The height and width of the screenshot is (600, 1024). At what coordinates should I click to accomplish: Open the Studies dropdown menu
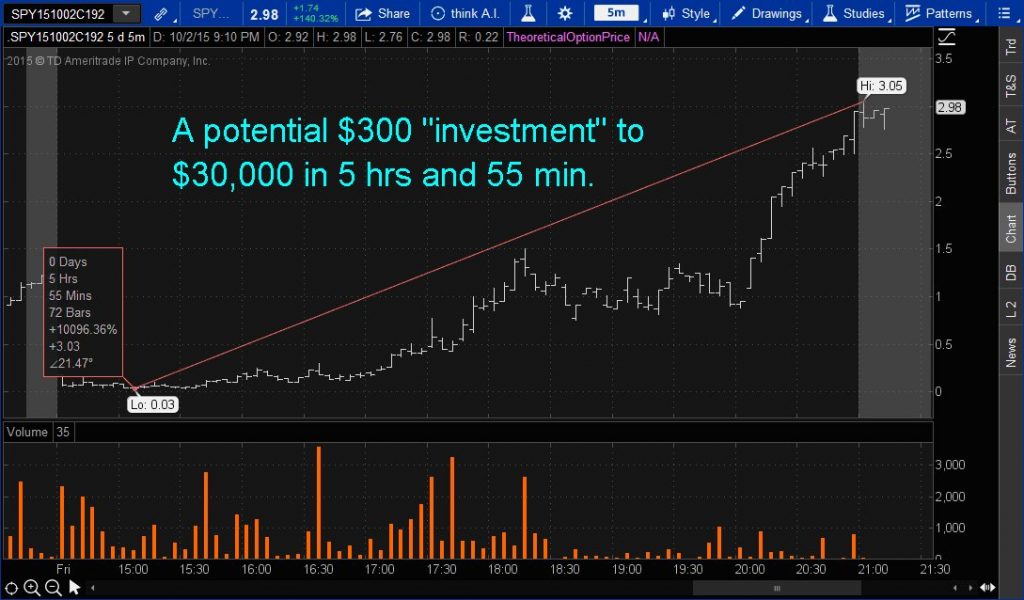pyautogui.click(x=854, y=13)
